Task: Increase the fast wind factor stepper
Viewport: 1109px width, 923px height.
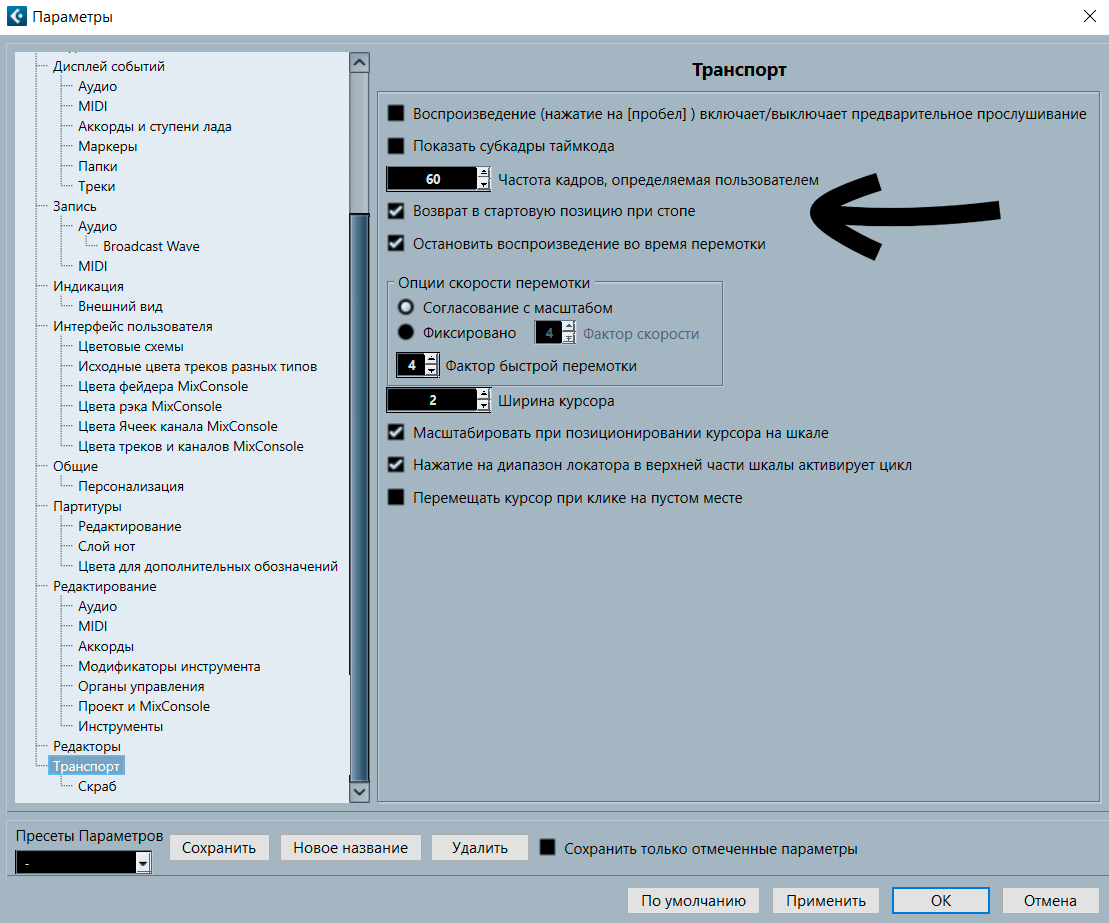Action: [432, 360]
